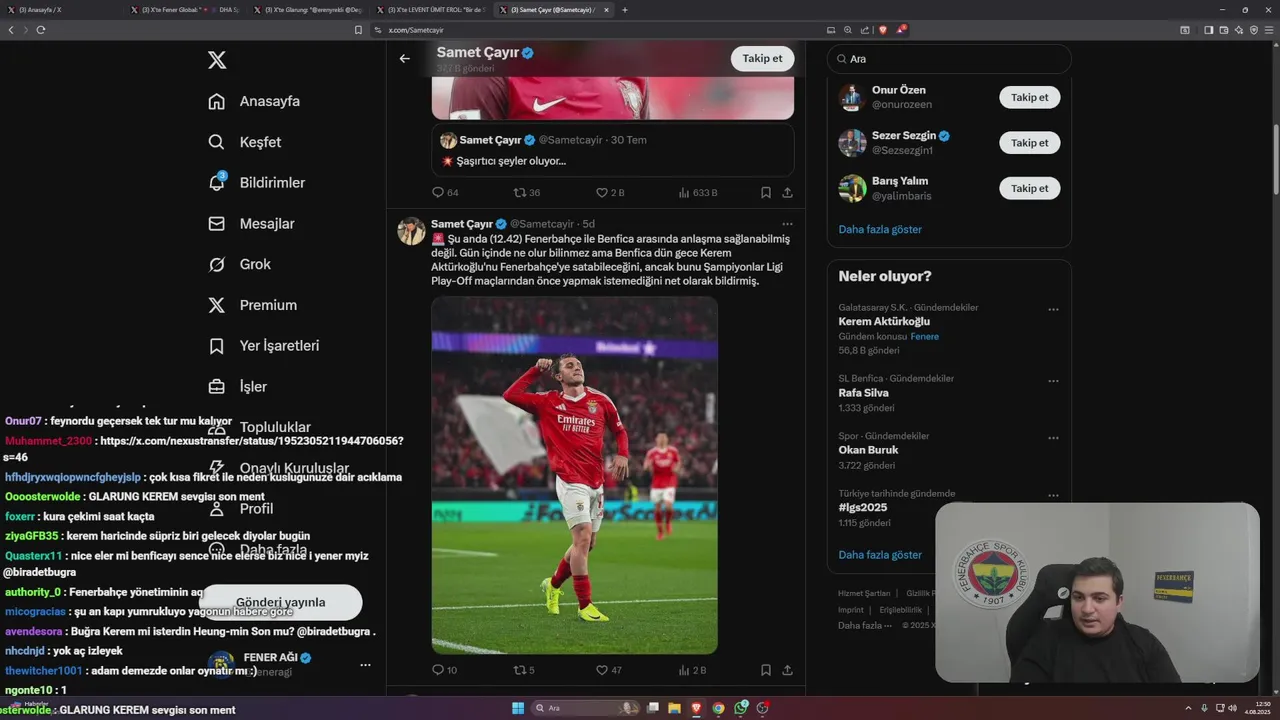Switch to the 'X'te Glarung' tab
Viewport: 1280px width, 720px height.
tap(307, 10)
